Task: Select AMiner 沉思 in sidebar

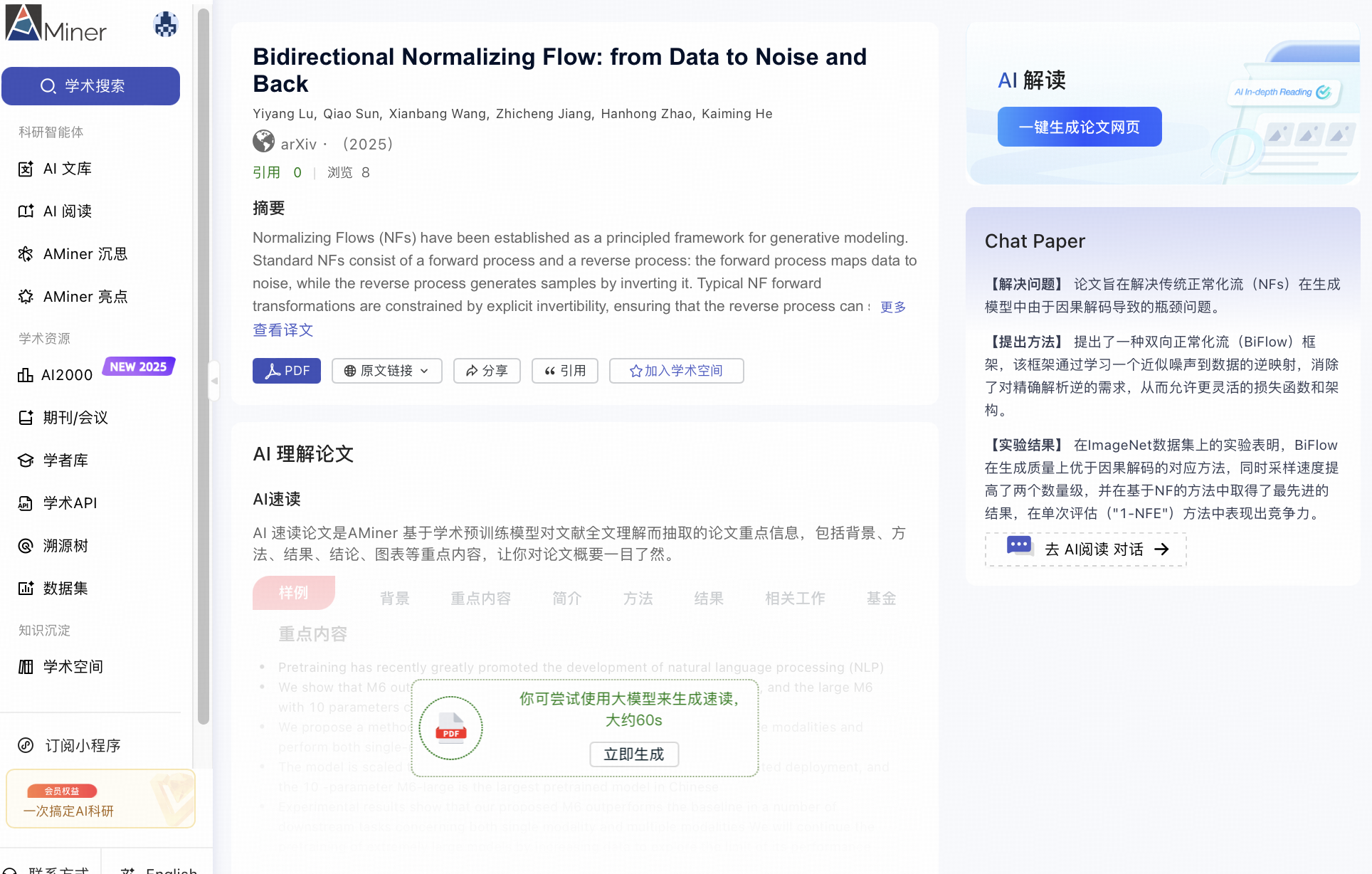Action: [85, 254]
